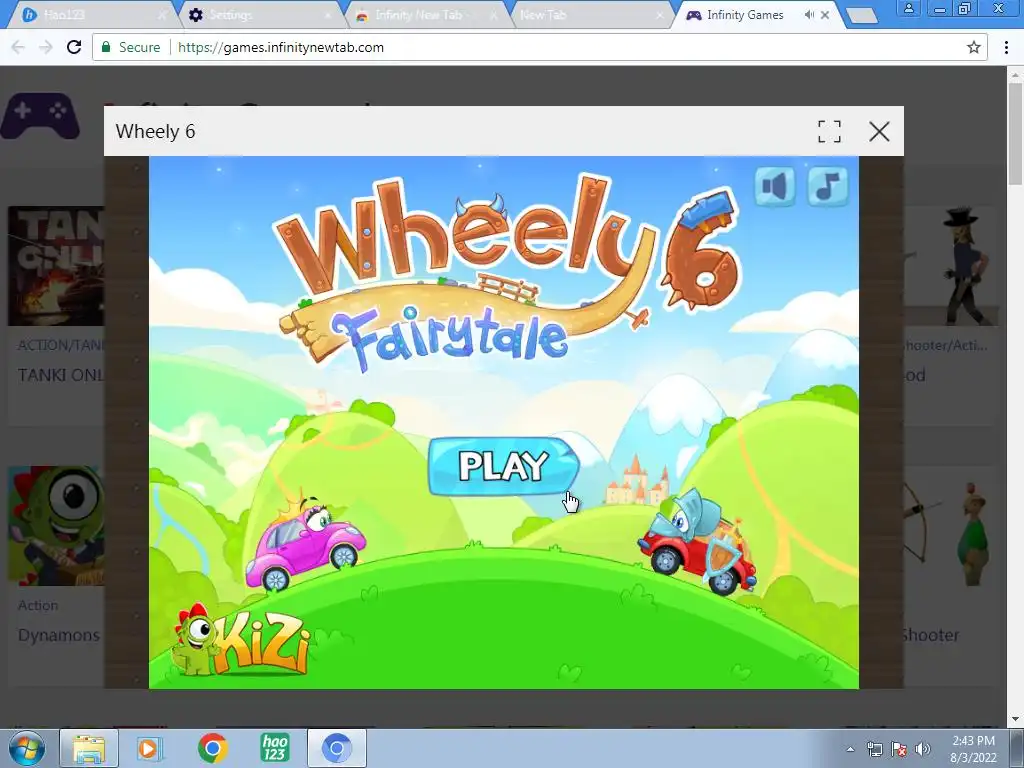Image resolution: width=1024 pixels, height=768 pixels.
Task: Open the TANKI ONLINE game thumbnail
Action: 56,266
